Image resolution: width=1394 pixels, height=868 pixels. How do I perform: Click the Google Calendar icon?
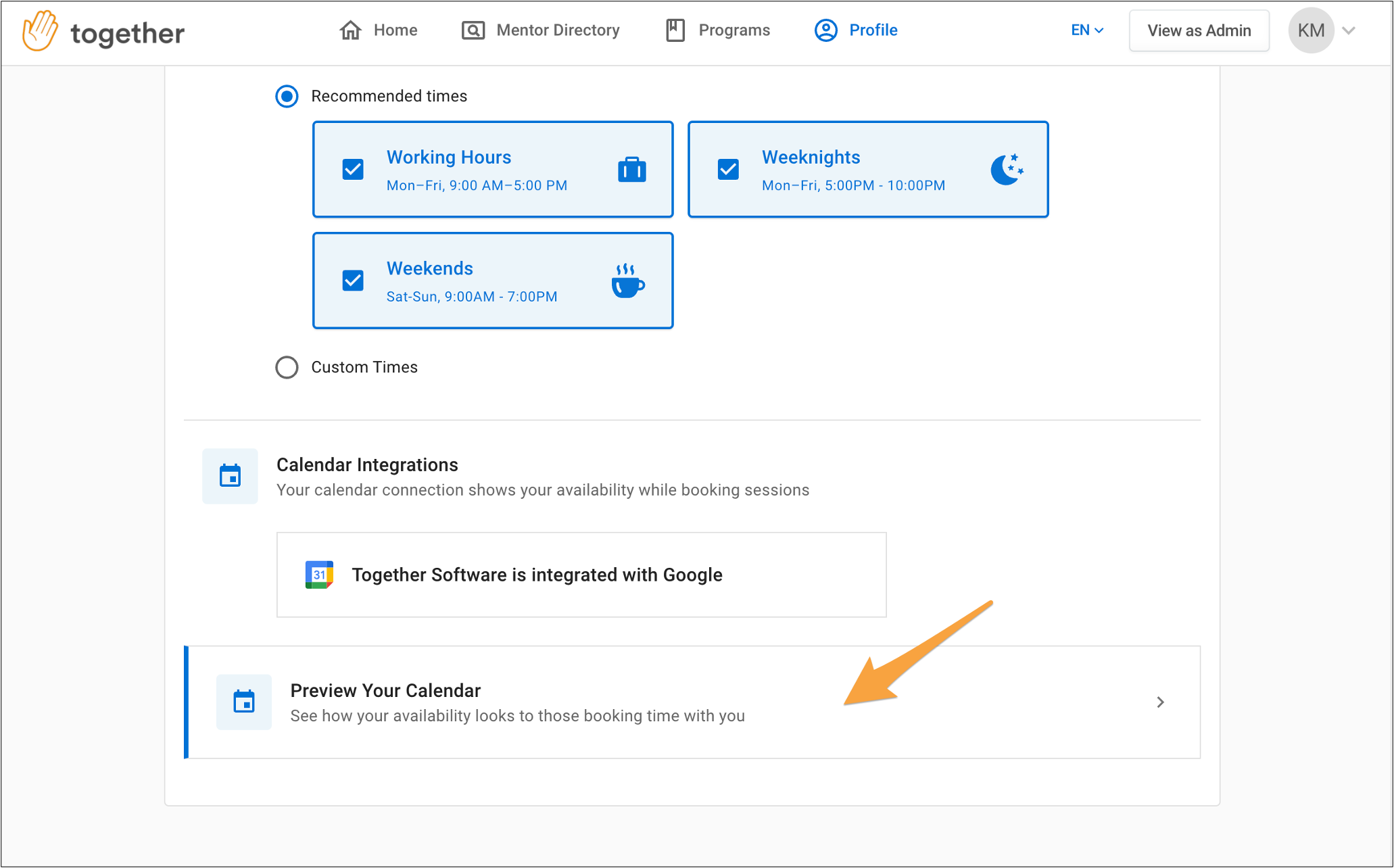click(x=319, y=575)
